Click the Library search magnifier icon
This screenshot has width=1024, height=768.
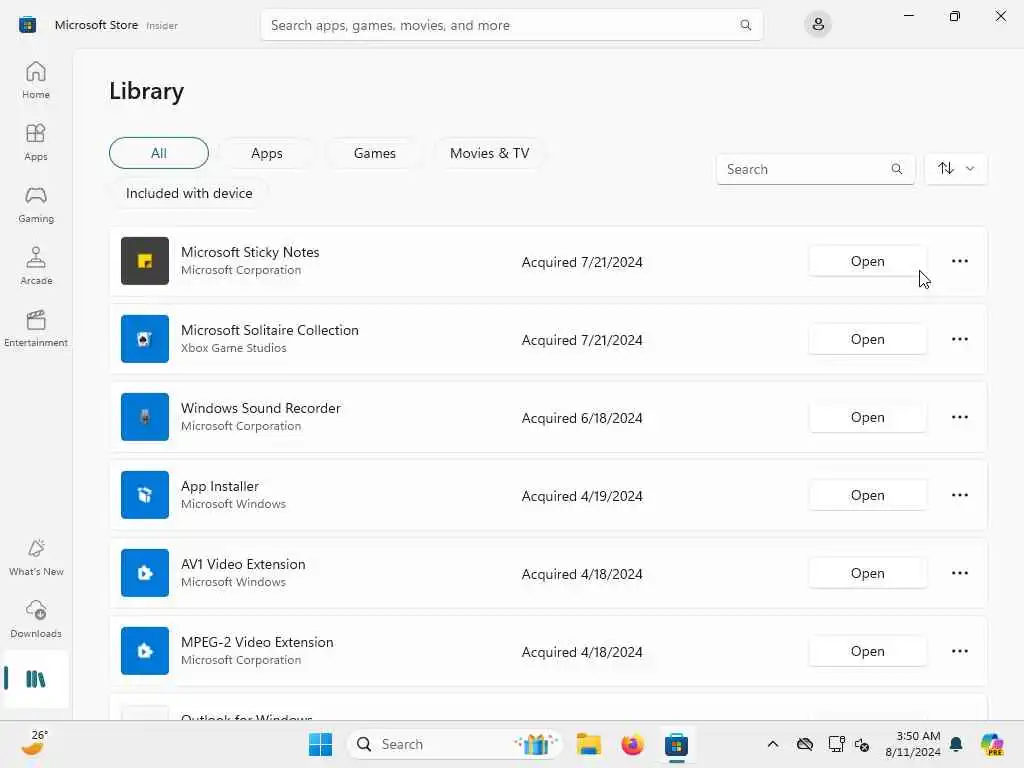897,169
